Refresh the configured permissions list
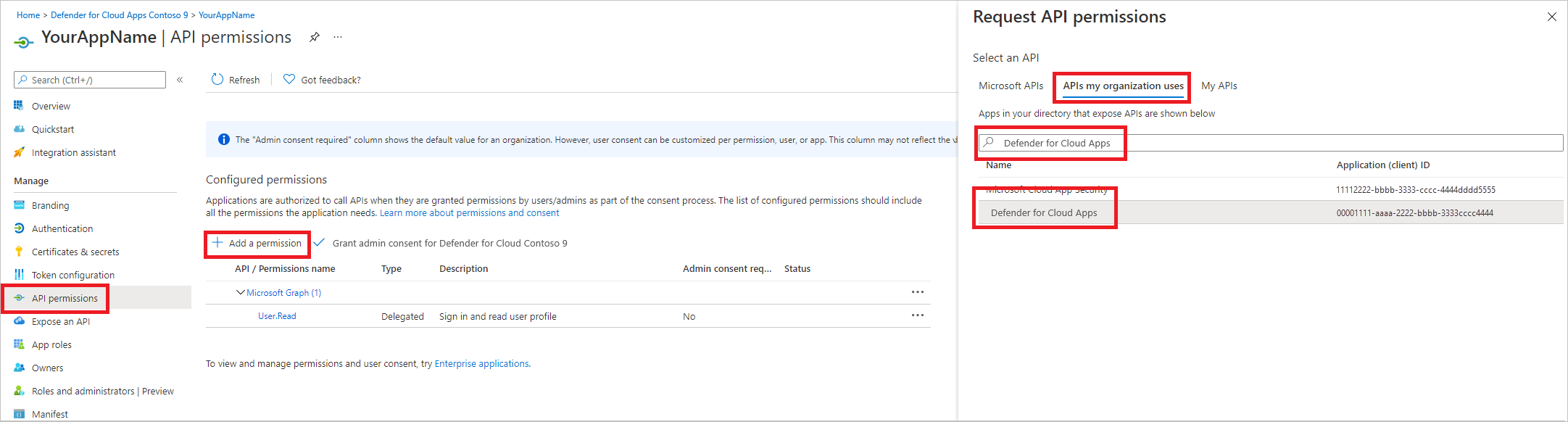Screen dimensions: 1568x422 235,79
